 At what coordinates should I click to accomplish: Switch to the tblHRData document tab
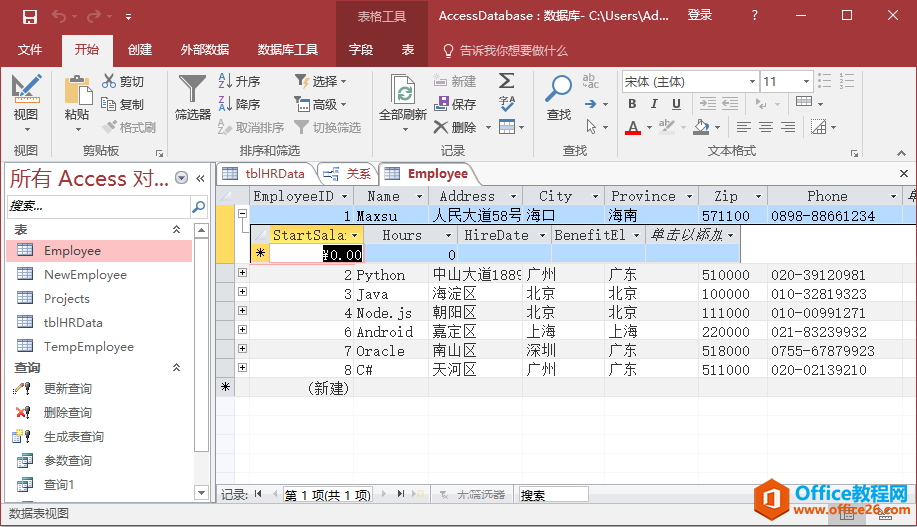coord(266,173)
